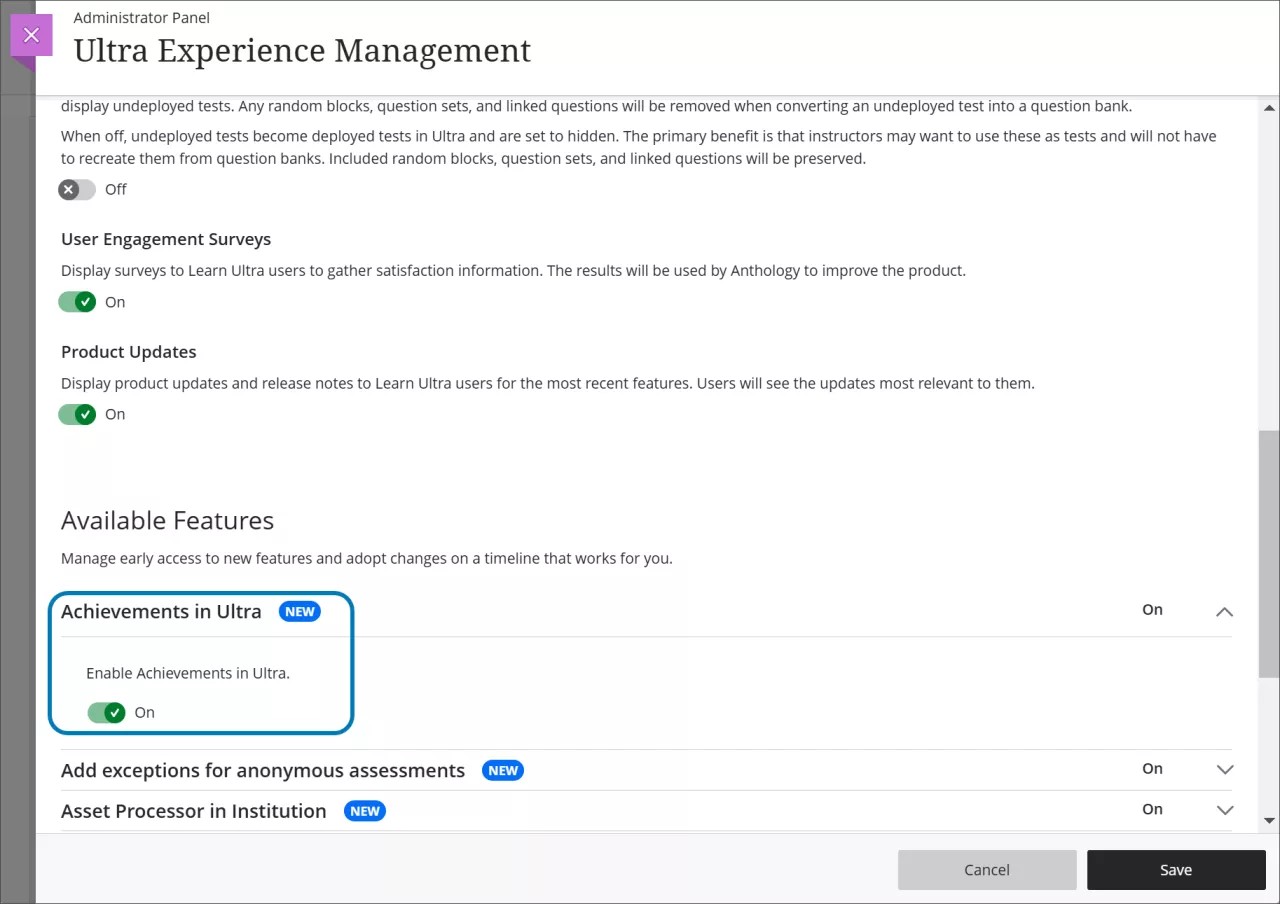The width and height of the screenshot is (1280, 904).
Task: Cancel changes with the Cancel button
Action: 986,869
